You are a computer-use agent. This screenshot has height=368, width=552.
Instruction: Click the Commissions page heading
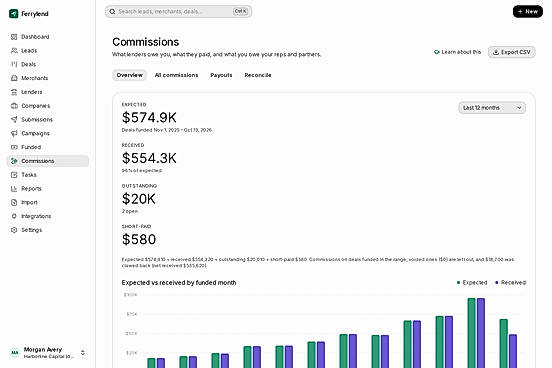coord(145,42)
